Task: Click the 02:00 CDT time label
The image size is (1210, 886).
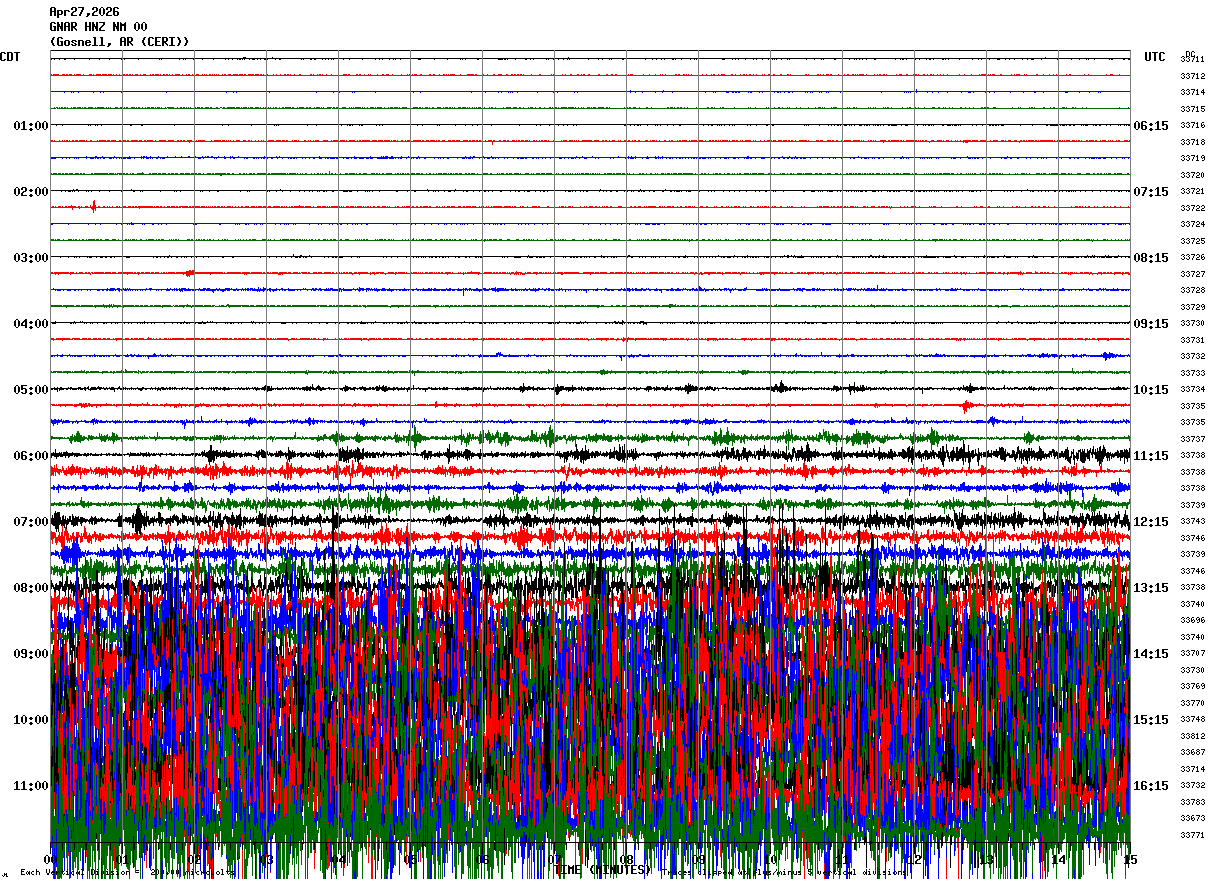Action: click(31, 192)
